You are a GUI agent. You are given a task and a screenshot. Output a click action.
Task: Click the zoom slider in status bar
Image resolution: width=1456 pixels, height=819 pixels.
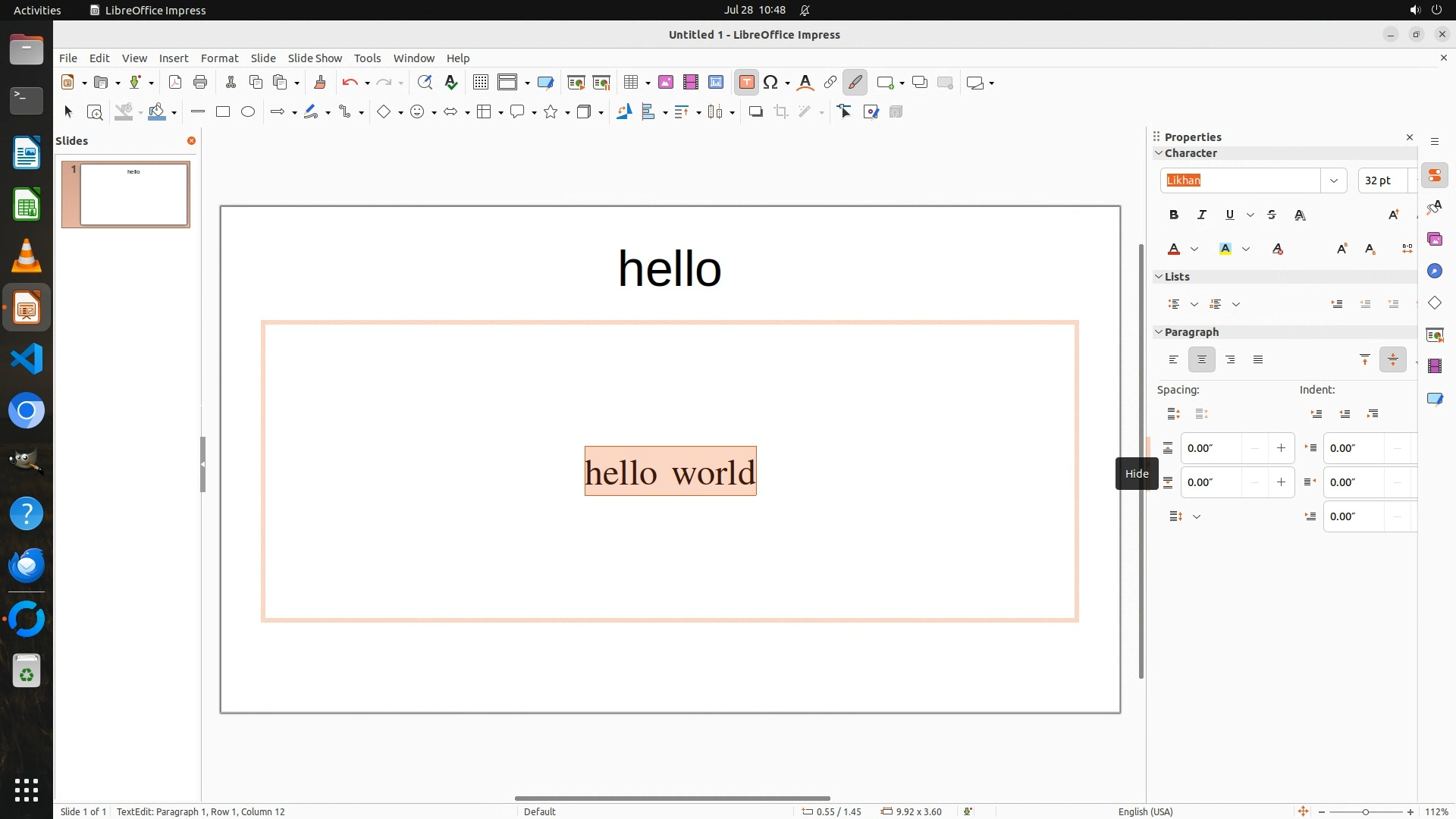point(1365,812)
